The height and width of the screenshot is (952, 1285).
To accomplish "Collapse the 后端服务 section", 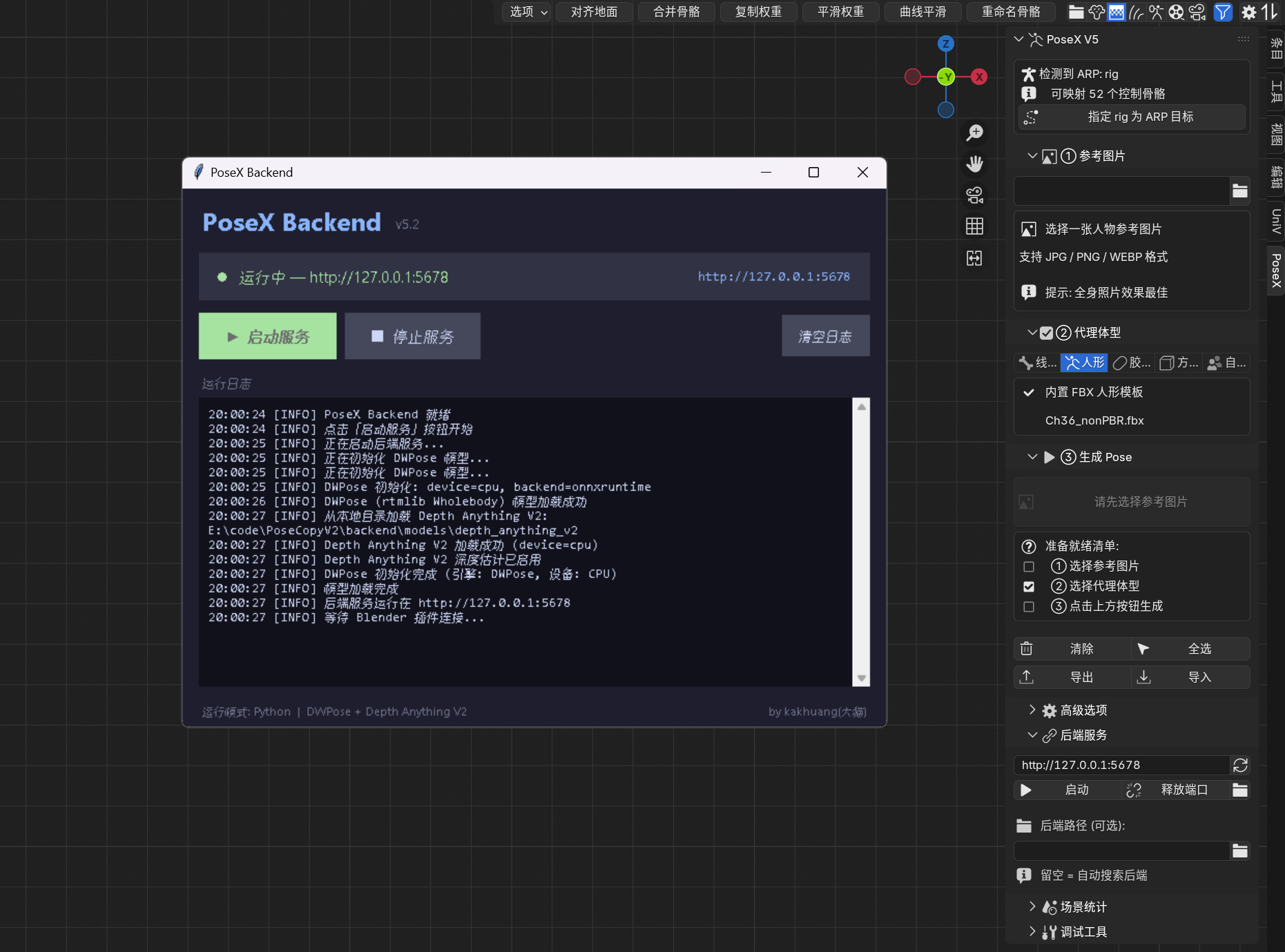I will point(1033,735).
